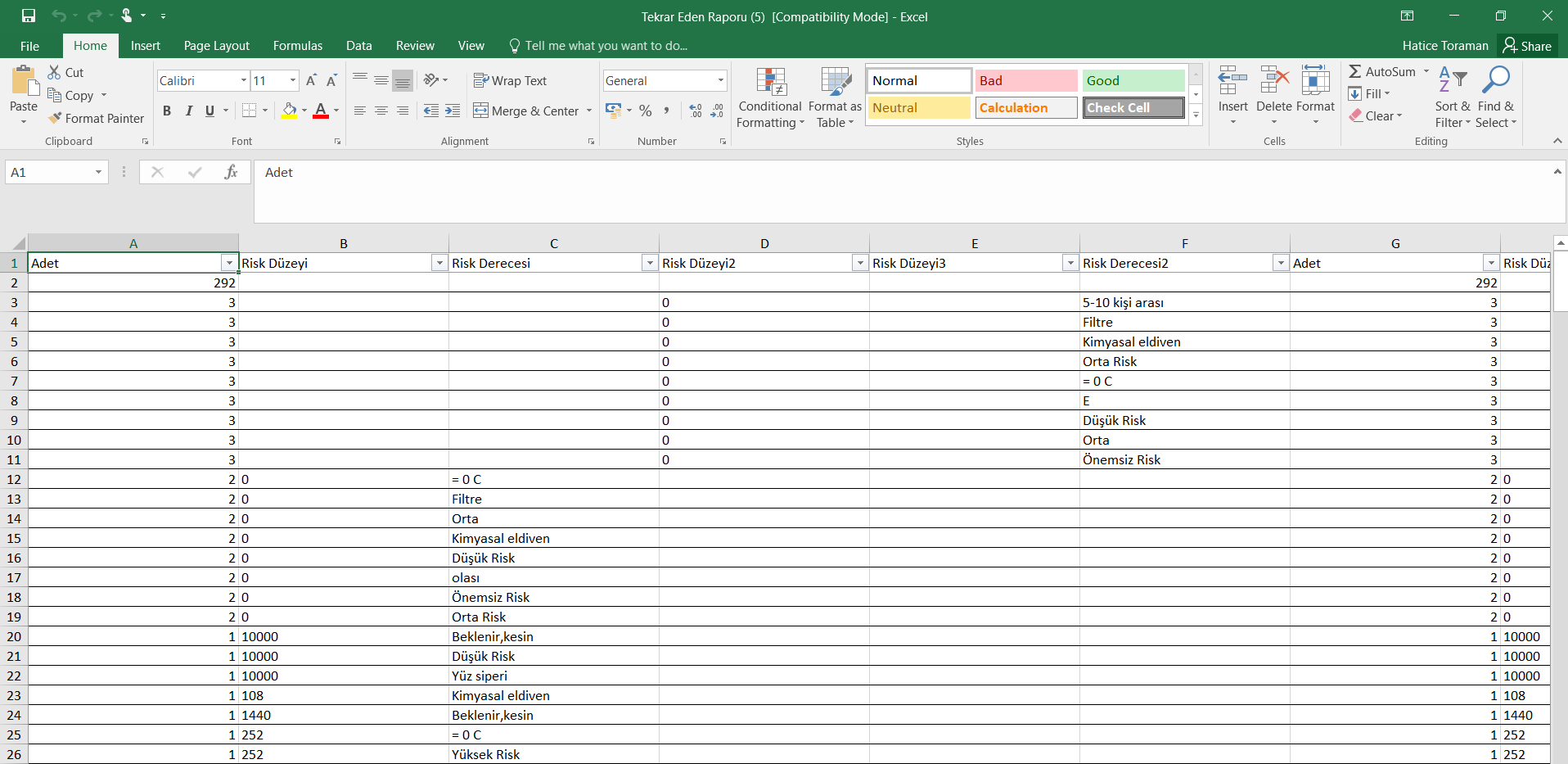The image size is (1568, 764).
Task: Click the Format Painter brush icon
Action: [55, 118]
